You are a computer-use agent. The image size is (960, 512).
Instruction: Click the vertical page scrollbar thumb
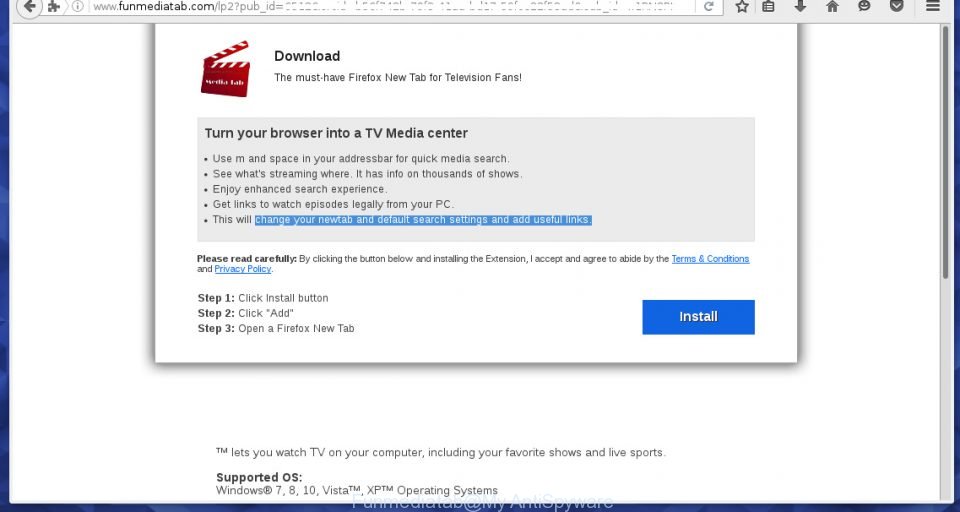click(x=946, y=153)
